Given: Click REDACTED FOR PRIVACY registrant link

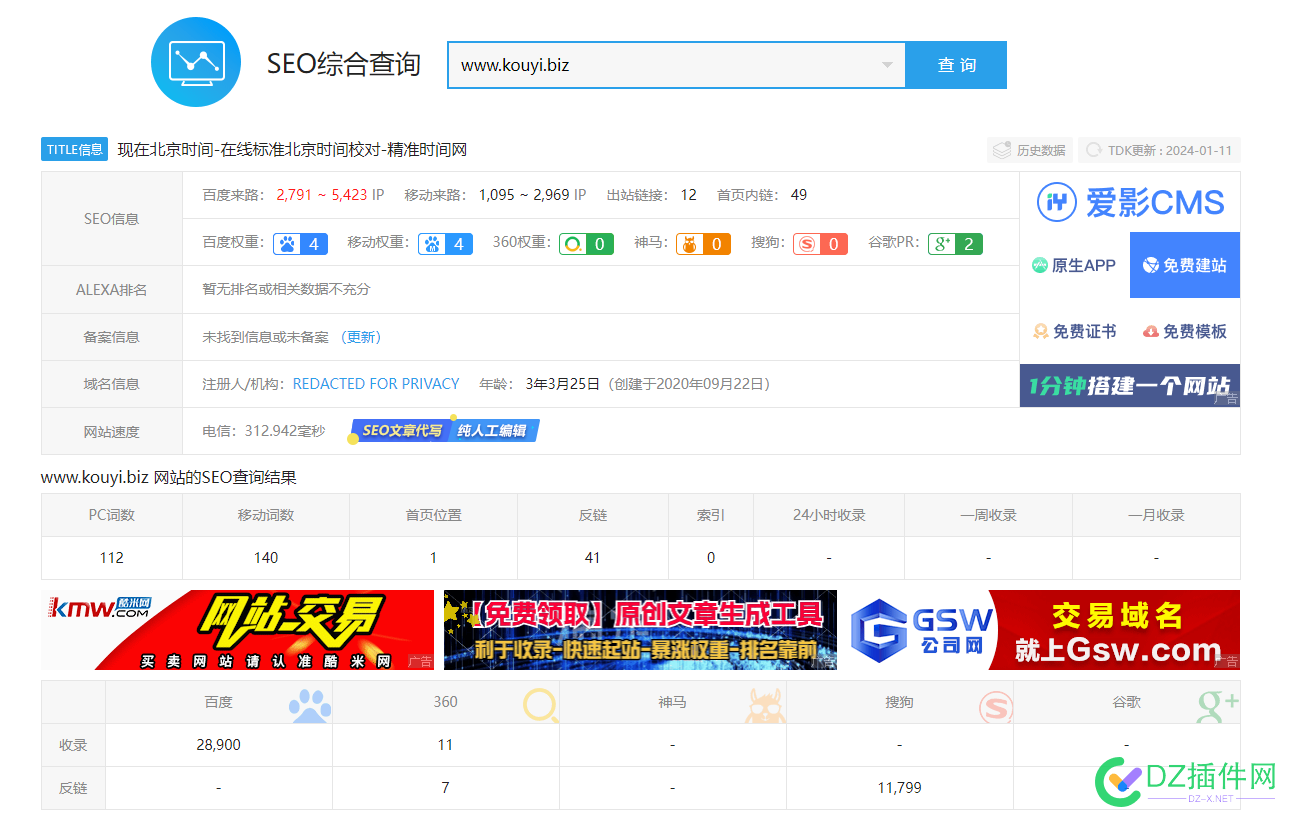Looking at the screenshot, I should click(376, 384).
